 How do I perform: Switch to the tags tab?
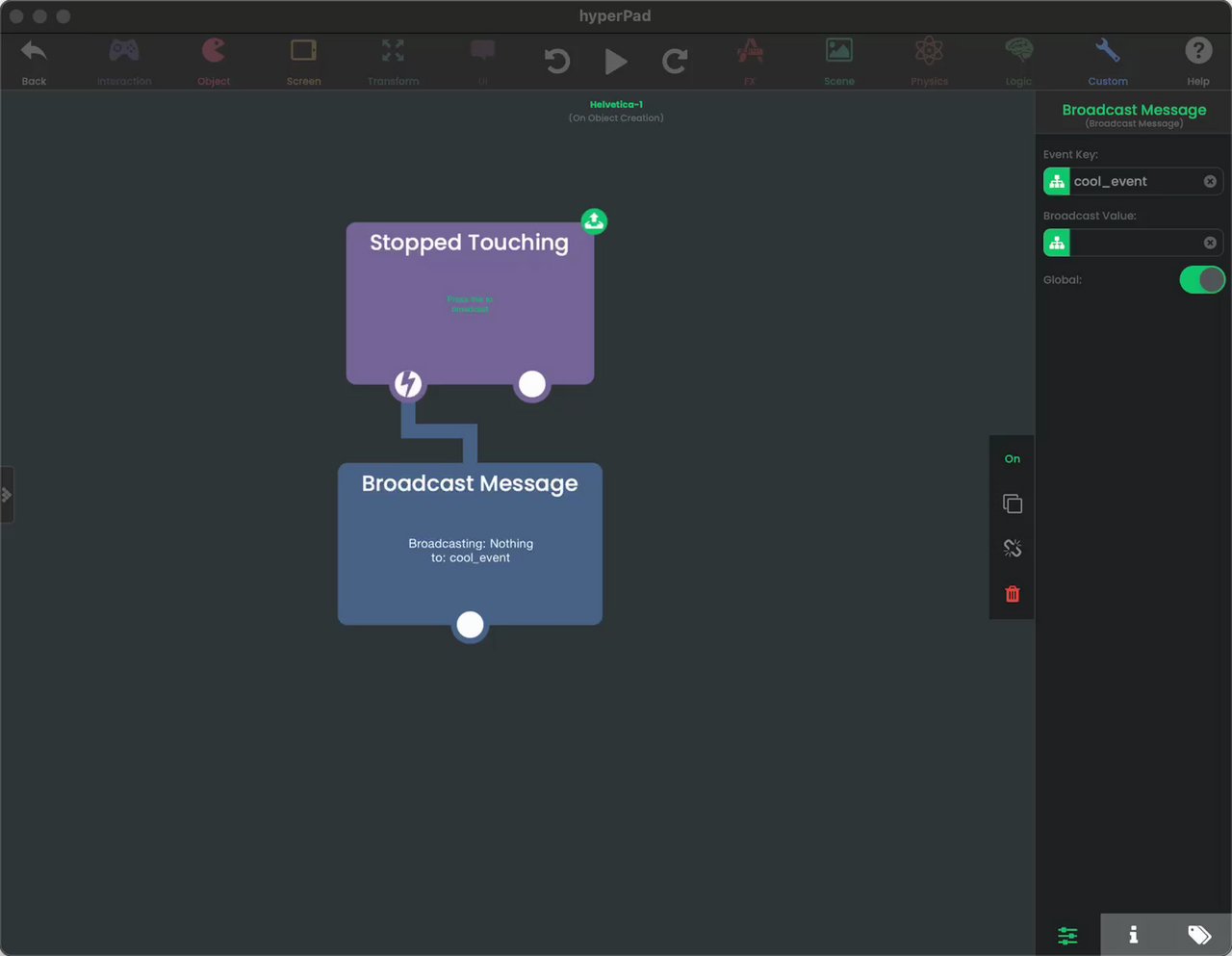[1199, 935]
